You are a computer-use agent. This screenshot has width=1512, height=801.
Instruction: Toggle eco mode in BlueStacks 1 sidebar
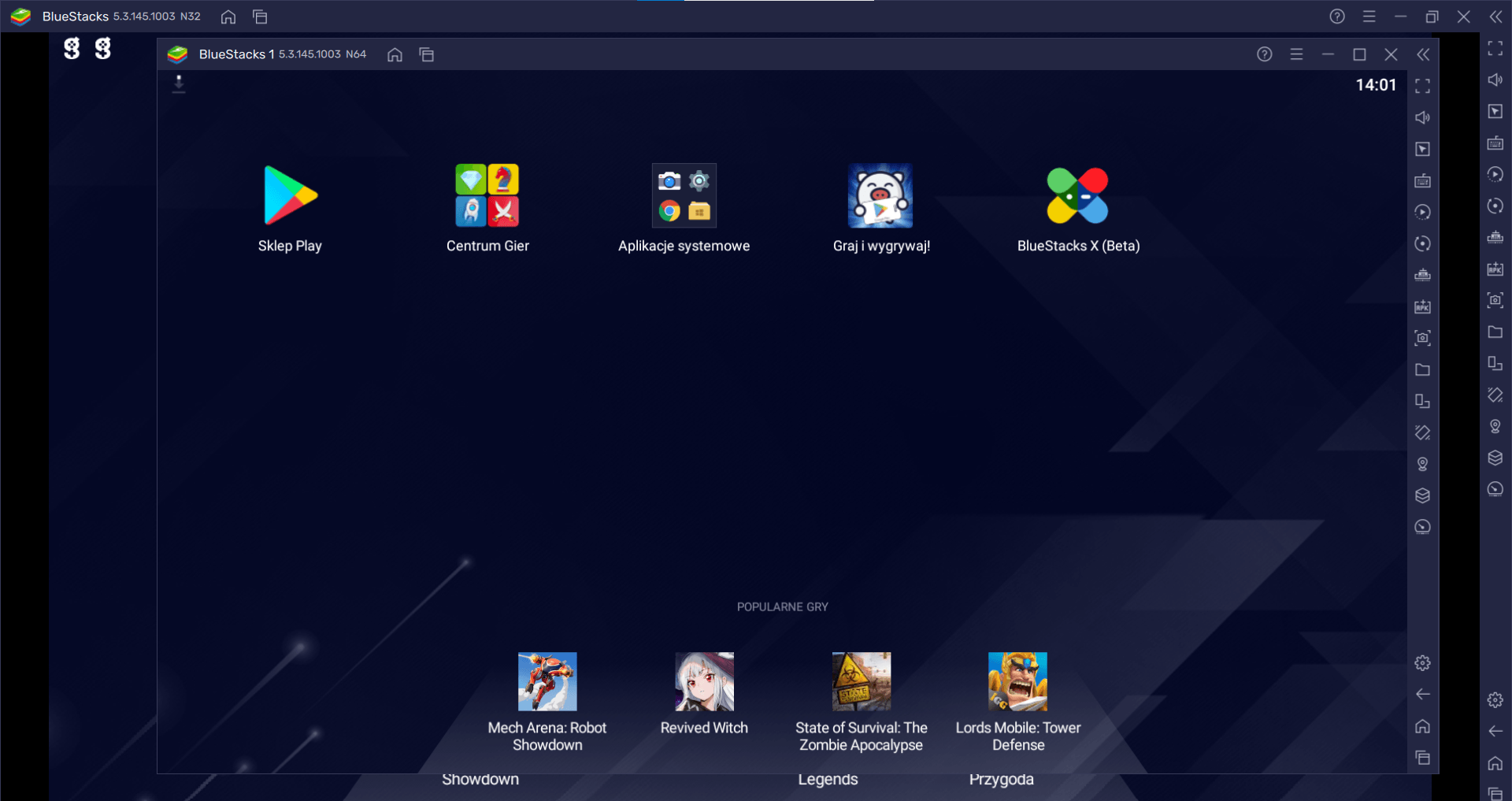coord(1422,527)
